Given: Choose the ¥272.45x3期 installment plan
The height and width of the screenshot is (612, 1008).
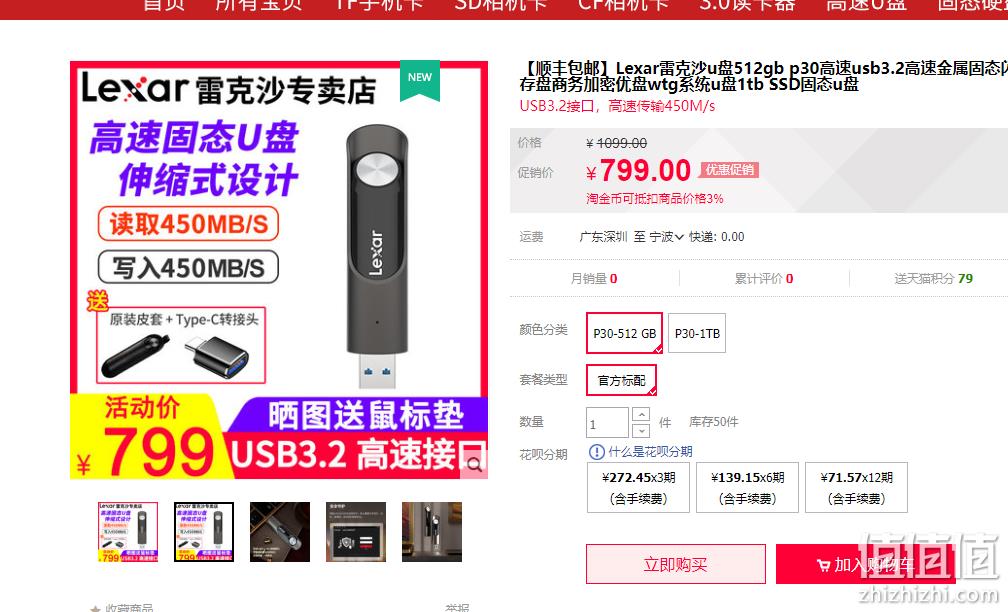Looking at the screenshot, I should (x=638, y=487).
